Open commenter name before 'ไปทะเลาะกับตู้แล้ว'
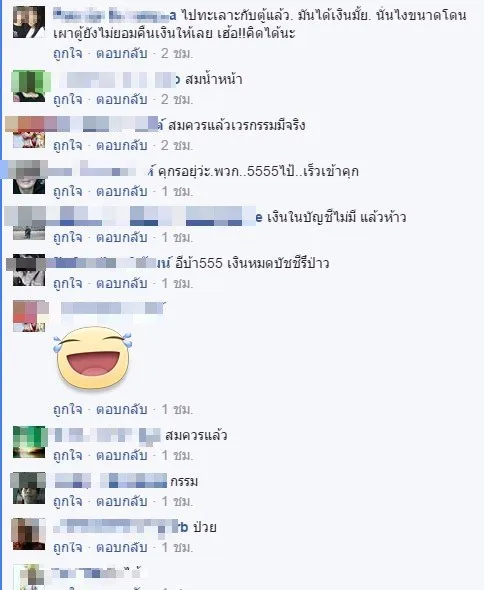Screen dimensions: 484x590 click(x=115, y=15)
